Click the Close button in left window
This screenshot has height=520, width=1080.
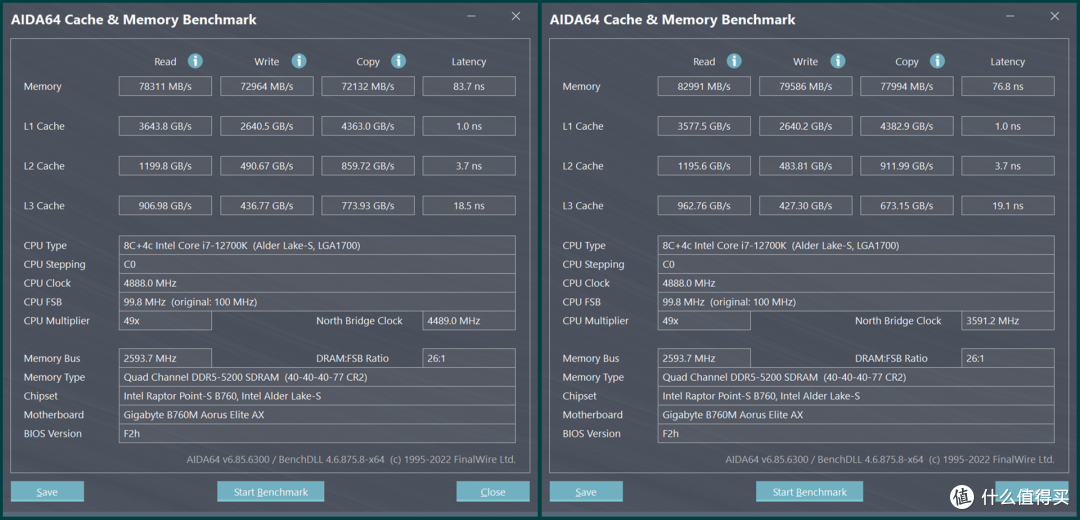pyautogui.click(x=493, y=492)
